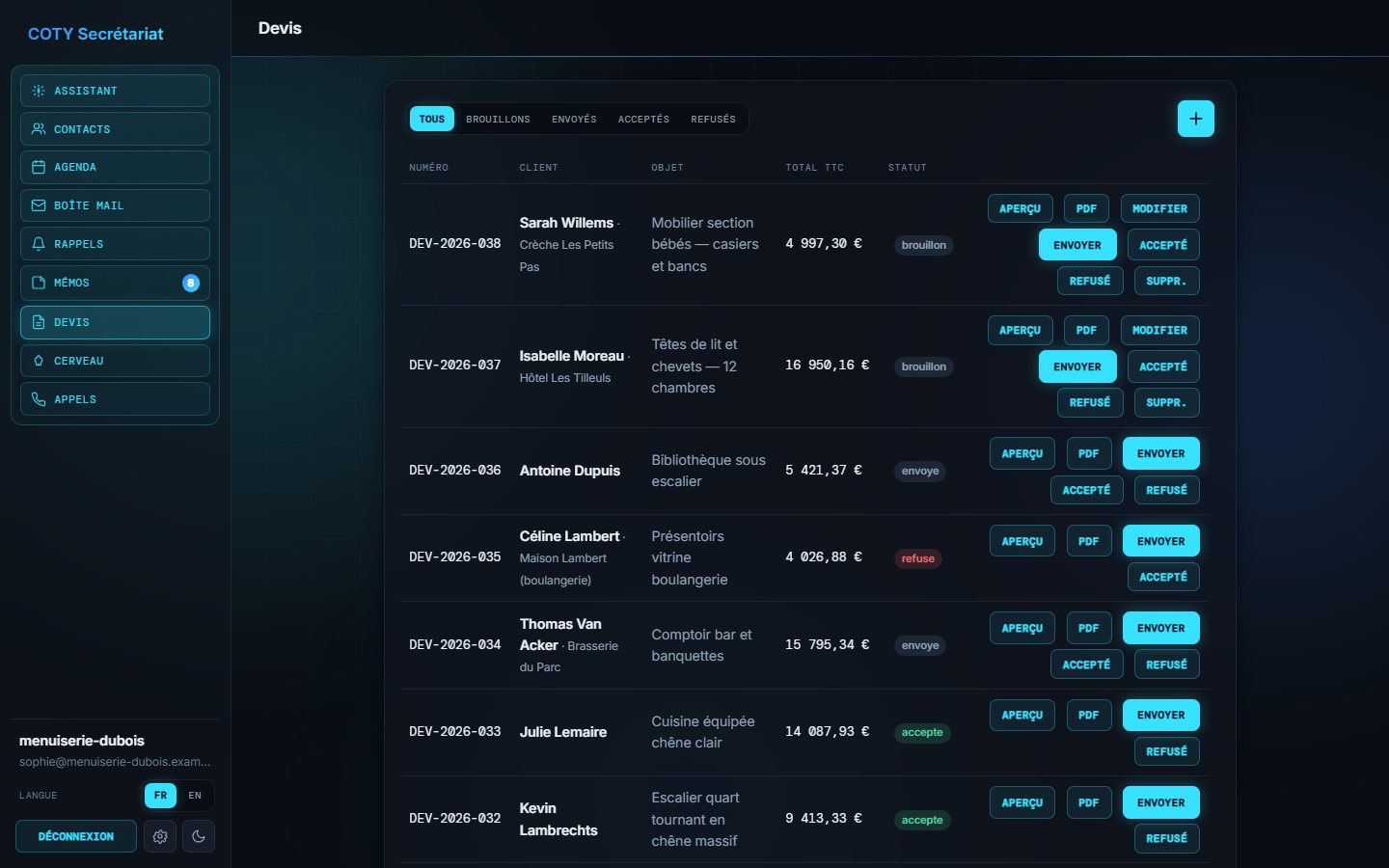
Task: Edit quote DEV-2026-038 with Modifier
Action: click(1159, 208)
